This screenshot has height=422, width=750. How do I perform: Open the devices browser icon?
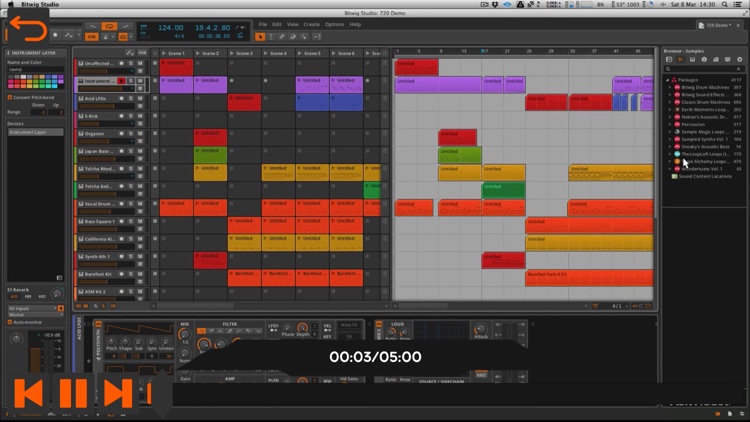coord(669,59)
